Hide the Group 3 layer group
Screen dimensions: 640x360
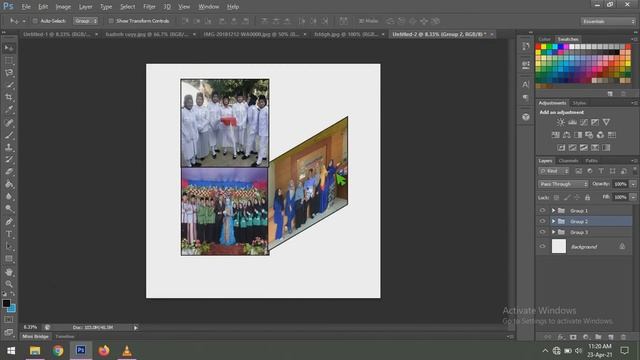point(542,232)
